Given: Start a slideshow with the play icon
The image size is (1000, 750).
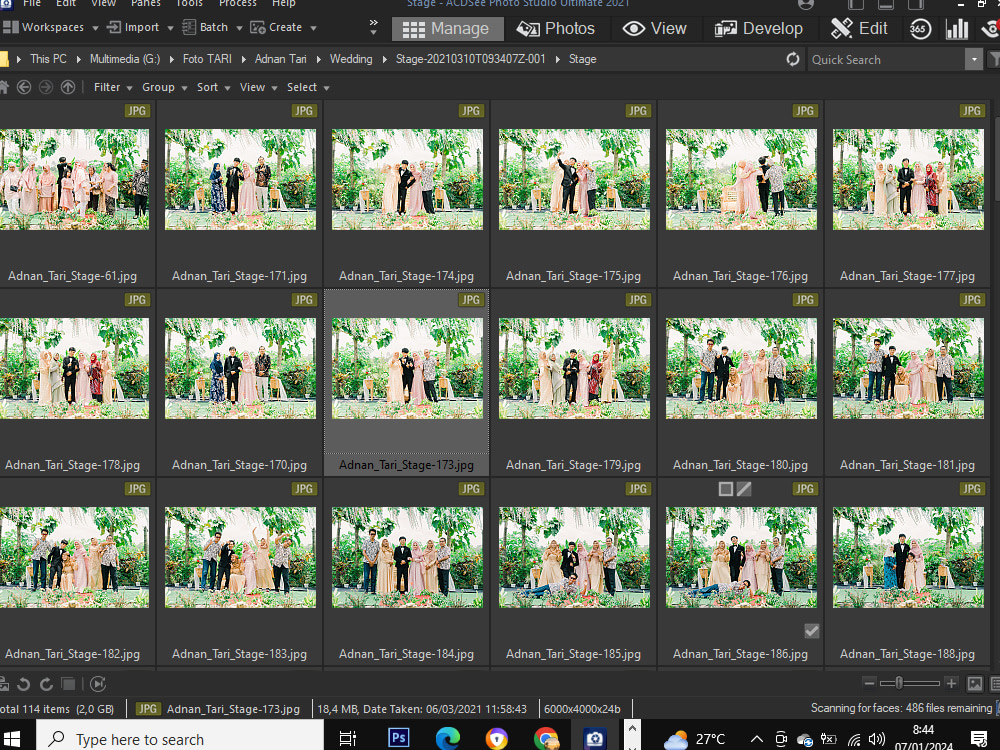Looking at the screenshot, I should [96, 684].
